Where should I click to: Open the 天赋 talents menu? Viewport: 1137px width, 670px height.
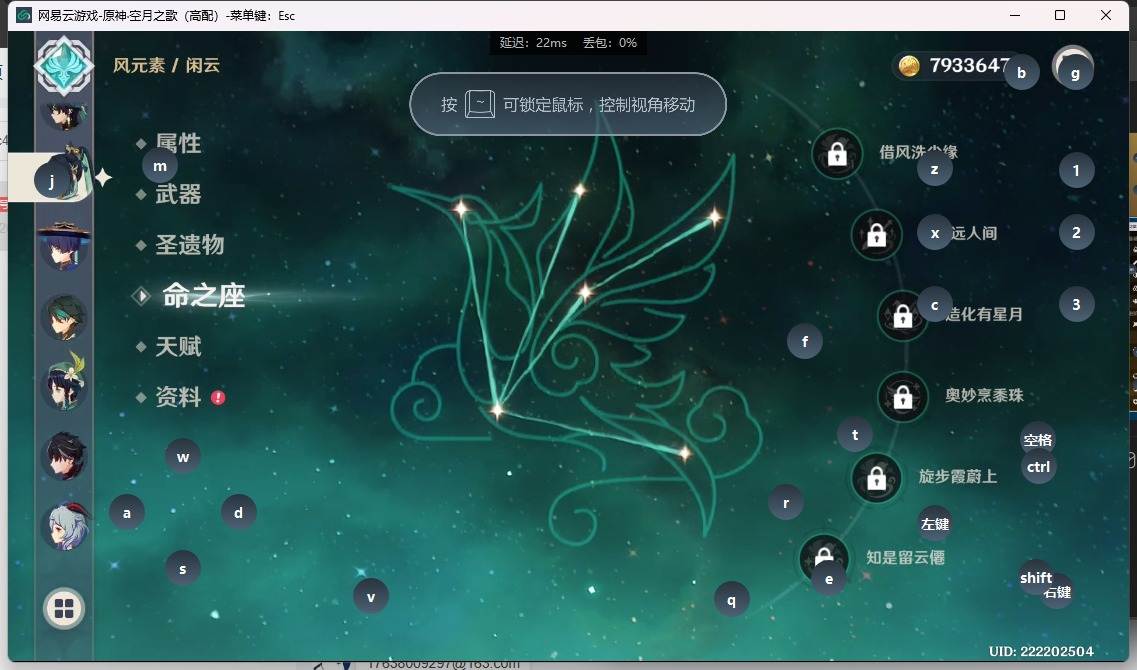click(178, 347)
